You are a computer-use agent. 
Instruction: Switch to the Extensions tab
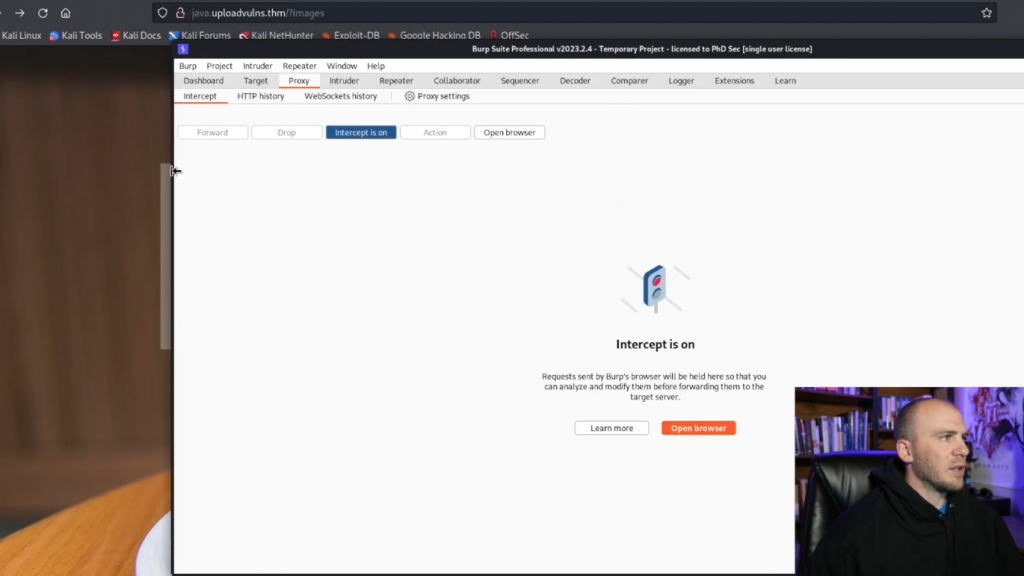tap(734, 81)
